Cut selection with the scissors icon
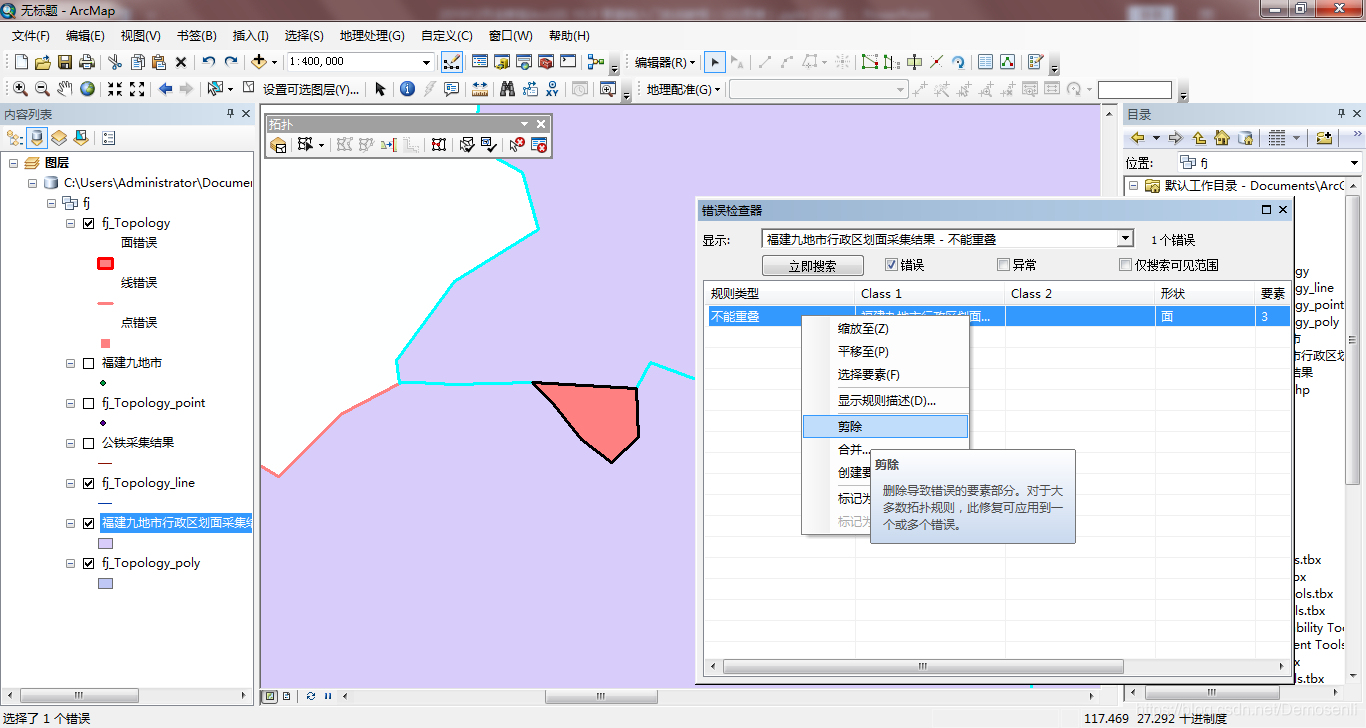The width and height of the screenshot is (1366, 728). coord(115,62)
